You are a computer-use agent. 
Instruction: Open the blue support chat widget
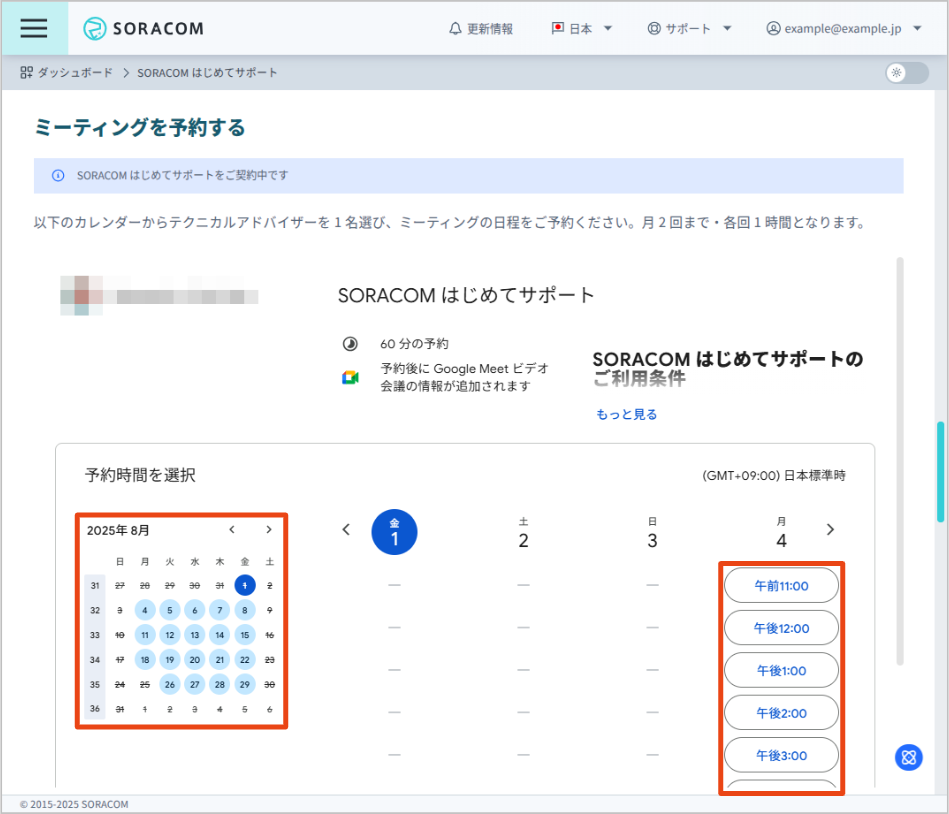pyautogui.click(x=908, y=757)
